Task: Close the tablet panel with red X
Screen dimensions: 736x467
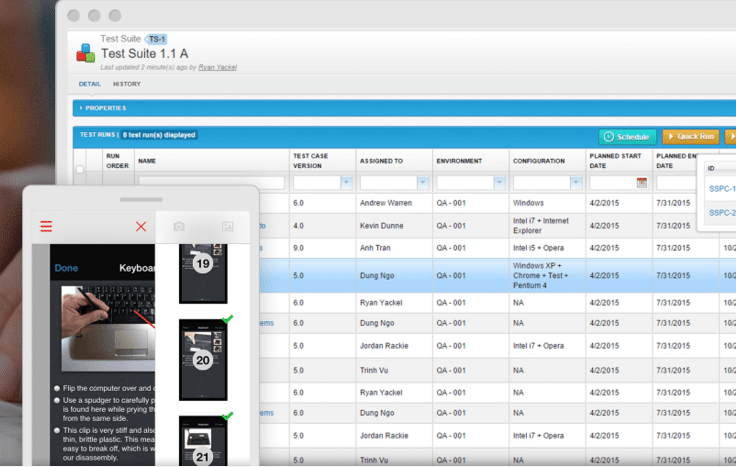Action: (141, 227)
